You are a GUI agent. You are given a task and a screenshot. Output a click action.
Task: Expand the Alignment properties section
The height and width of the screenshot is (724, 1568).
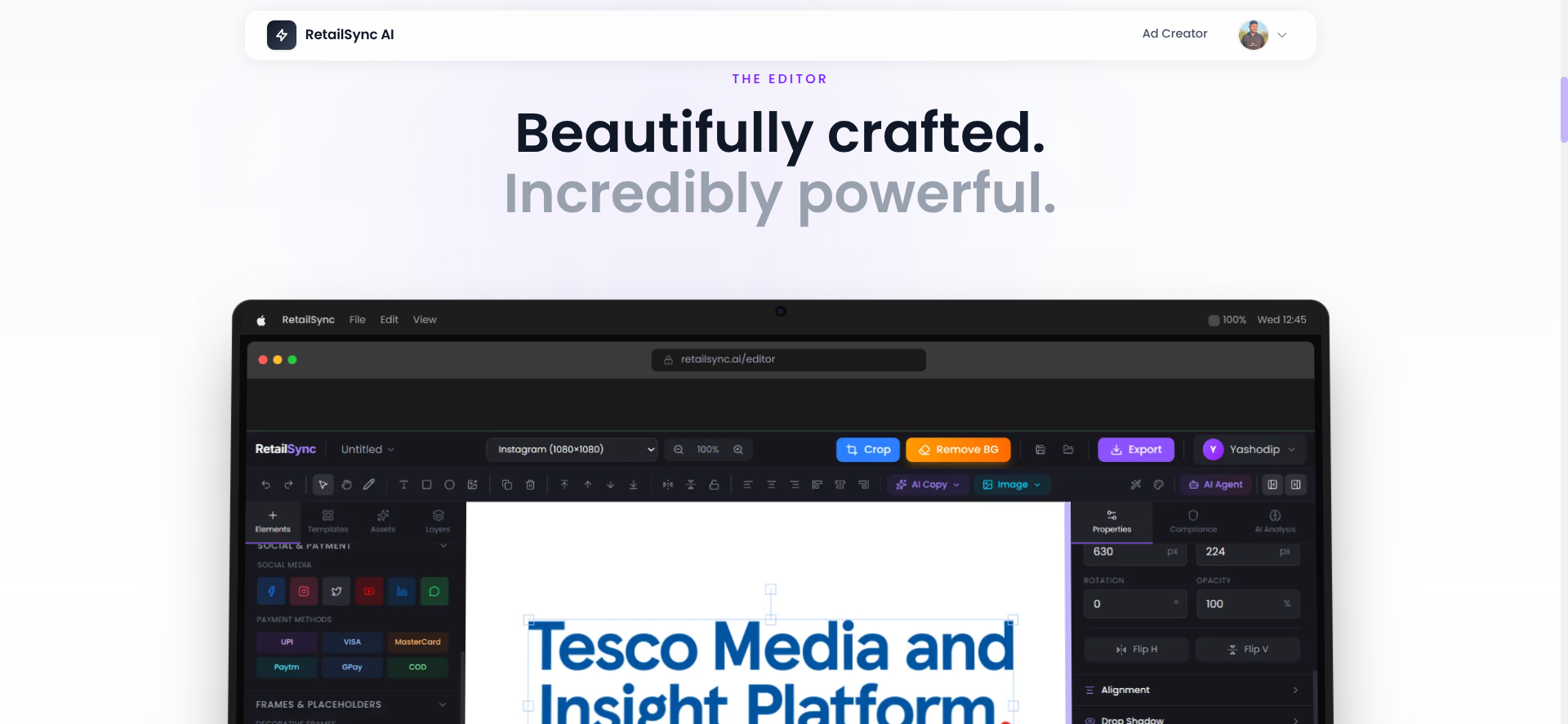pyautogui.click(x=1192, y=691)
